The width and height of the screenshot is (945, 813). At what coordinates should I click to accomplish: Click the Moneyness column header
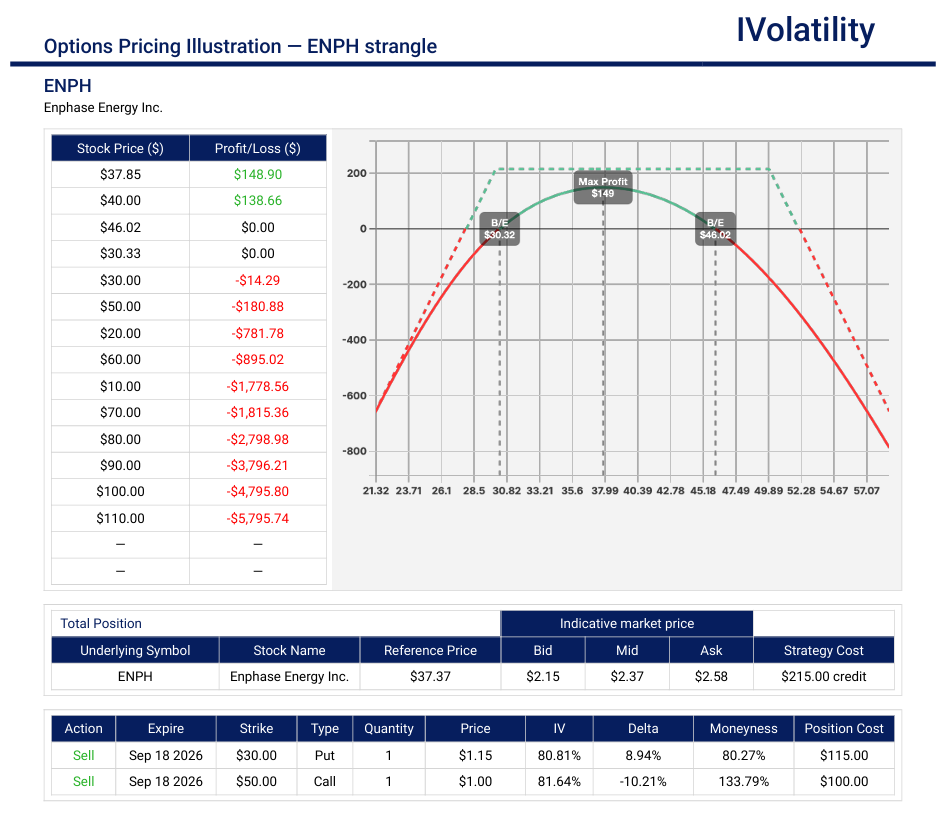744,729
